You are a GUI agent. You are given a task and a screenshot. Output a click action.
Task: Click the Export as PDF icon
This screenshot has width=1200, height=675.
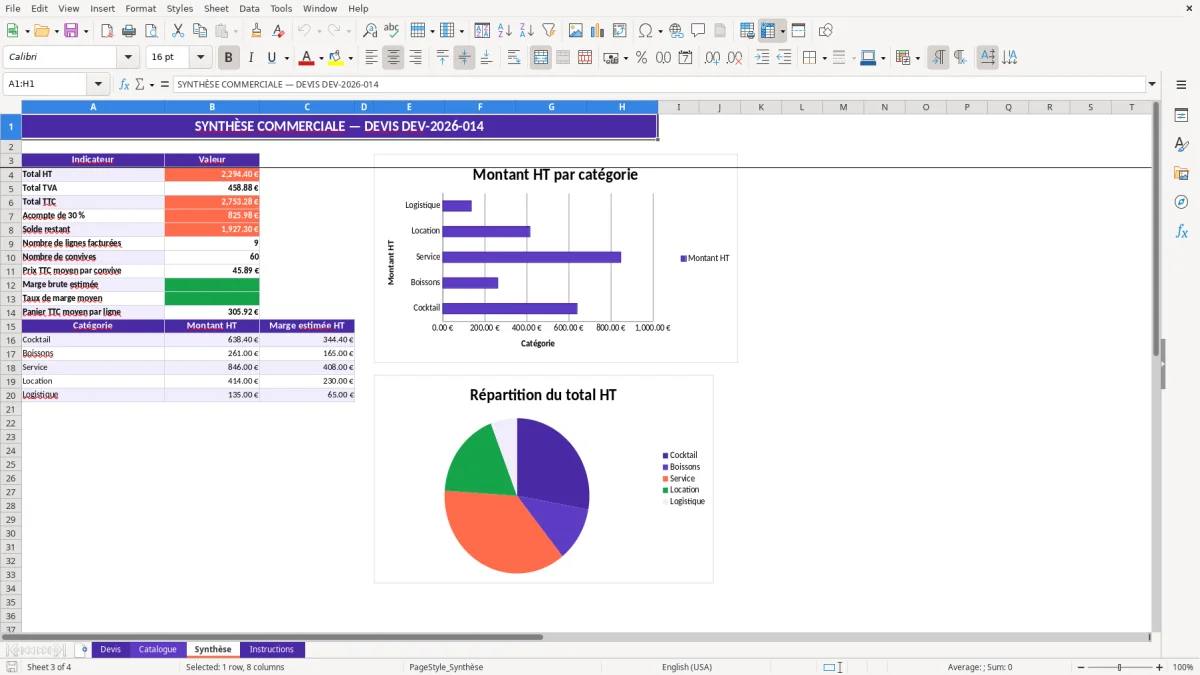pos(107,31)
